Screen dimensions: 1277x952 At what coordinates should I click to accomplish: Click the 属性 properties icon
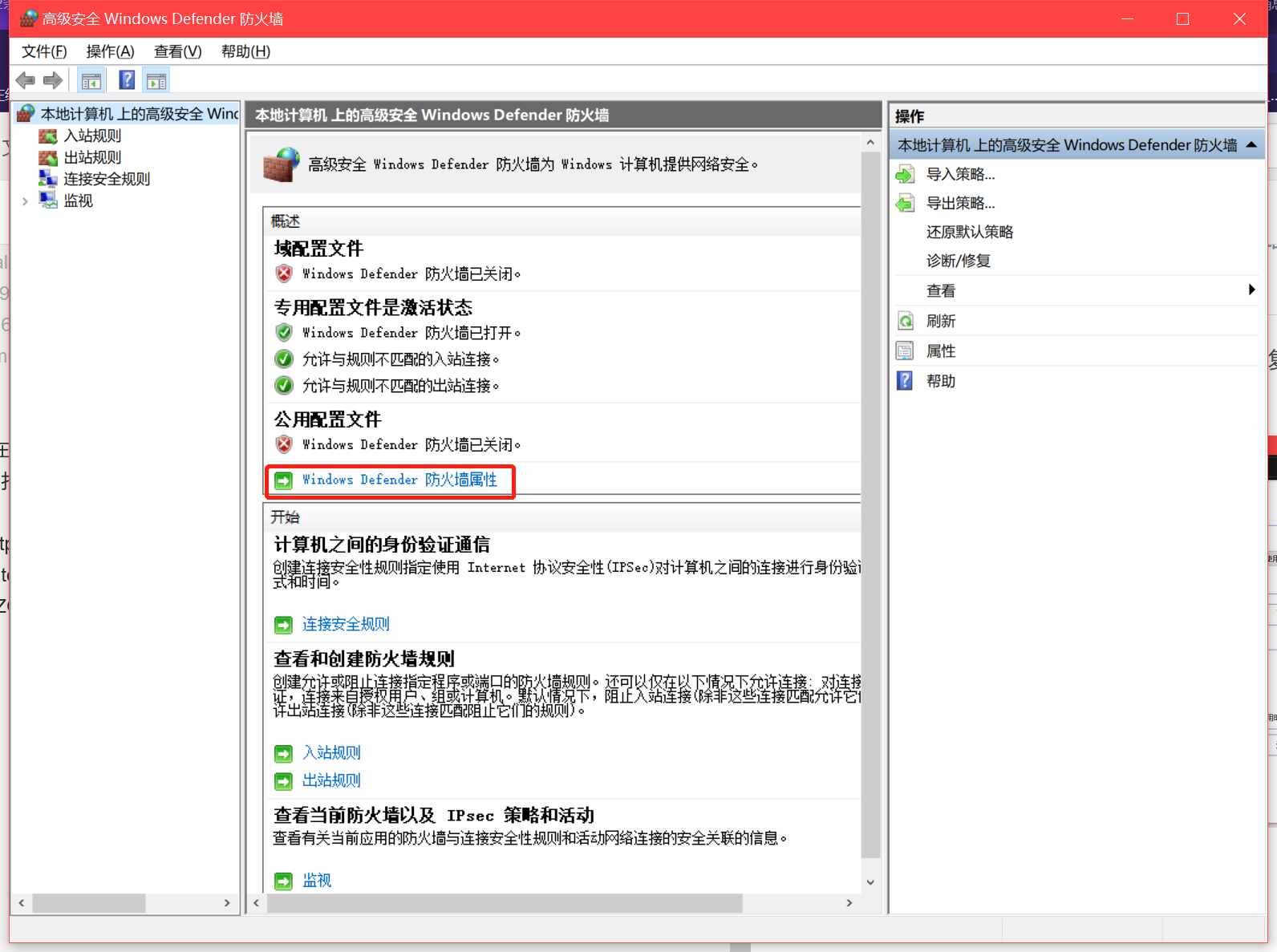click(905, 351)
